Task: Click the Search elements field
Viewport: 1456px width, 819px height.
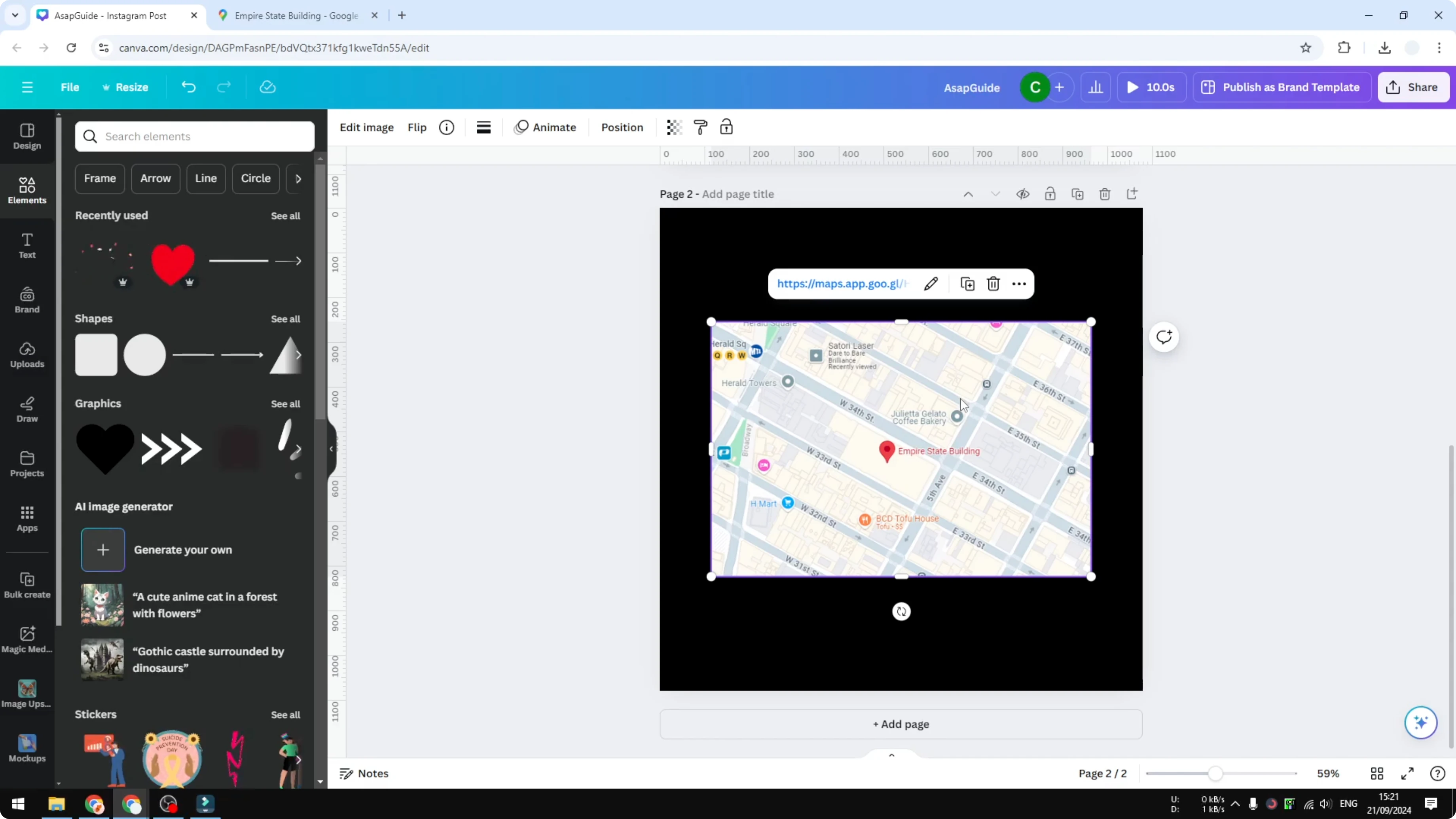Action: click(x=194, y=136)
